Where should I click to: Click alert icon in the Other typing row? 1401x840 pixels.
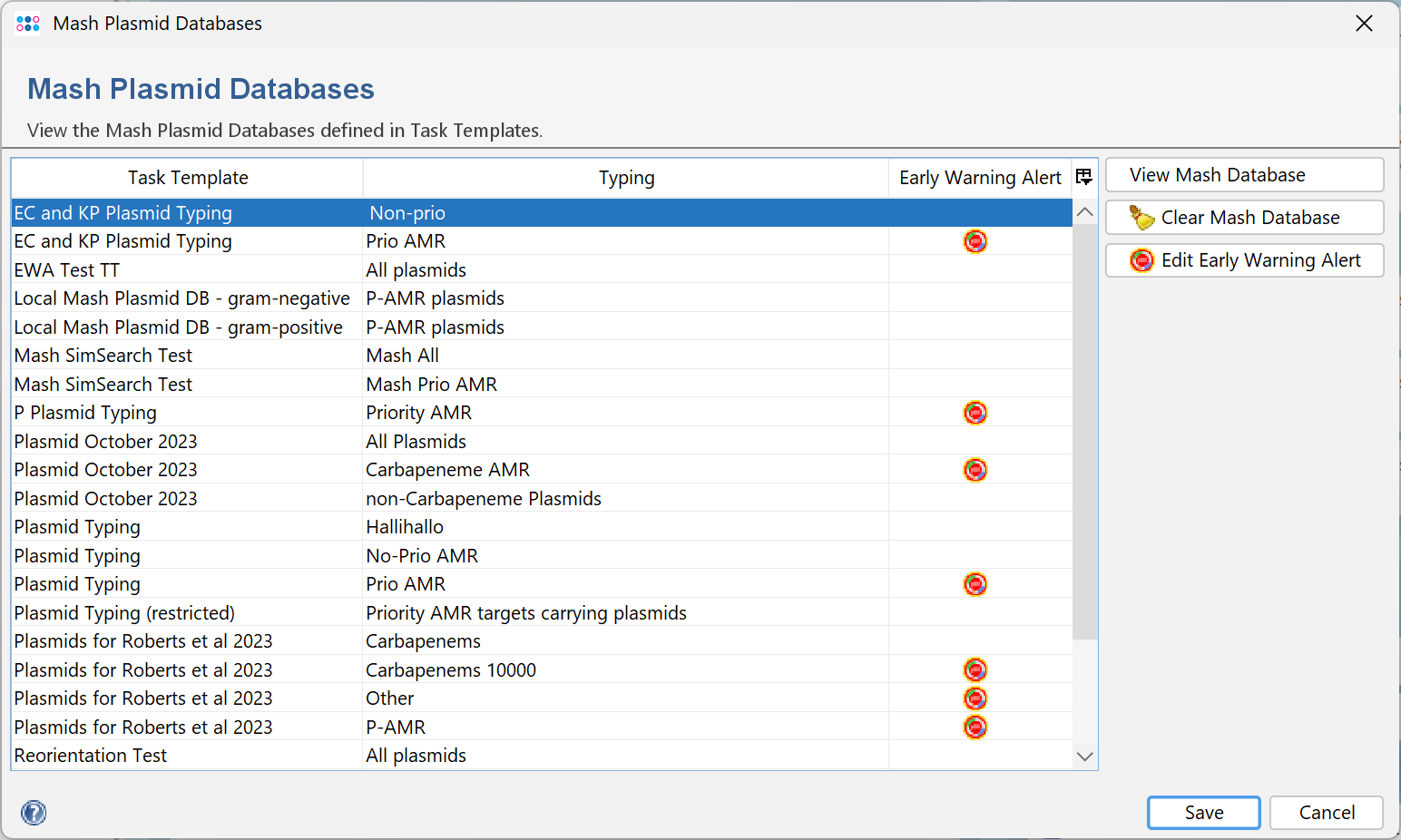pos(975,698)
